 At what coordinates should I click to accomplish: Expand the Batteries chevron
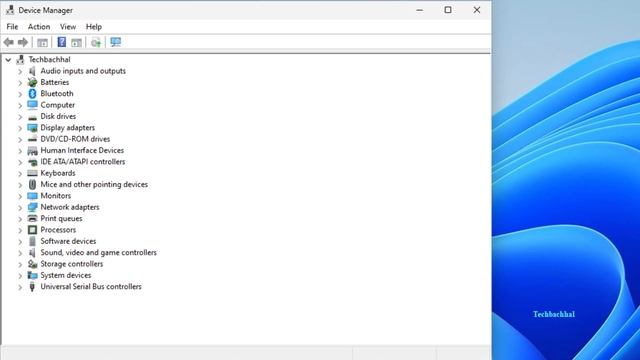click(x=20, y=83)
